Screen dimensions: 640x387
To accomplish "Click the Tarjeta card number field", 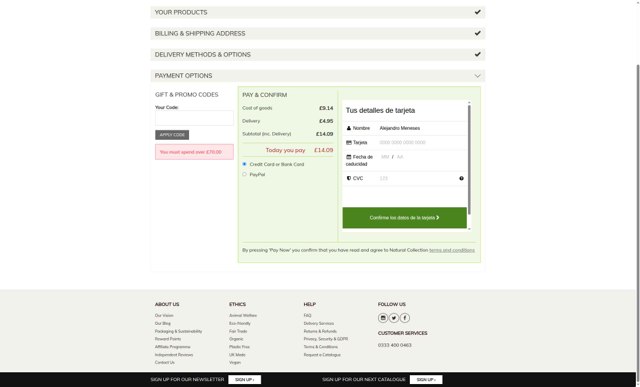I will pos(422,142).
